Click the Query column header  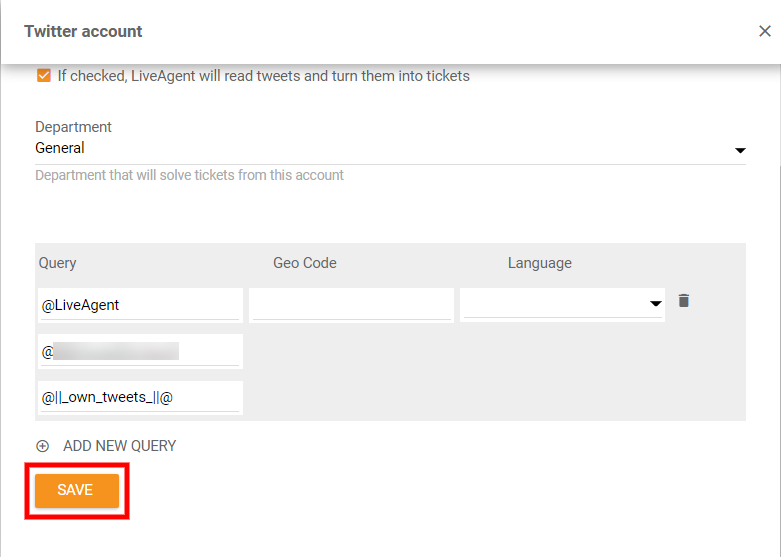click(58, 263)
